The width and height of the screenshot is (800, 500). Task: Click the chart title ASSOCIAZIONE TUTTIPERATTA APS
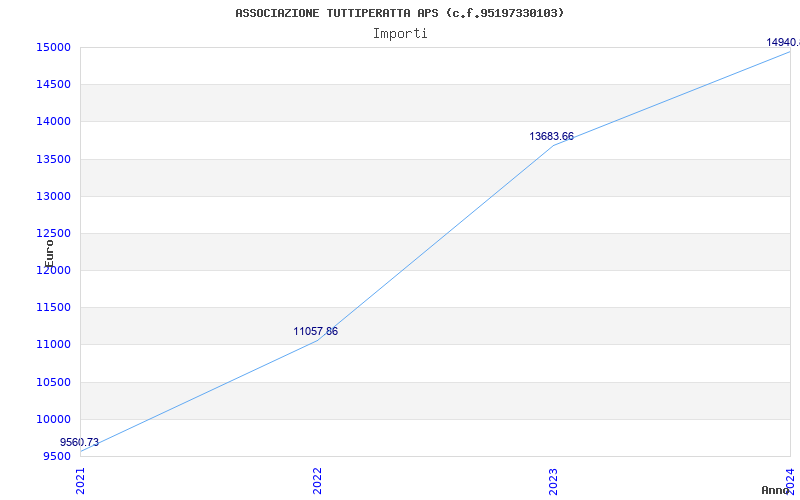coord(399,13)
